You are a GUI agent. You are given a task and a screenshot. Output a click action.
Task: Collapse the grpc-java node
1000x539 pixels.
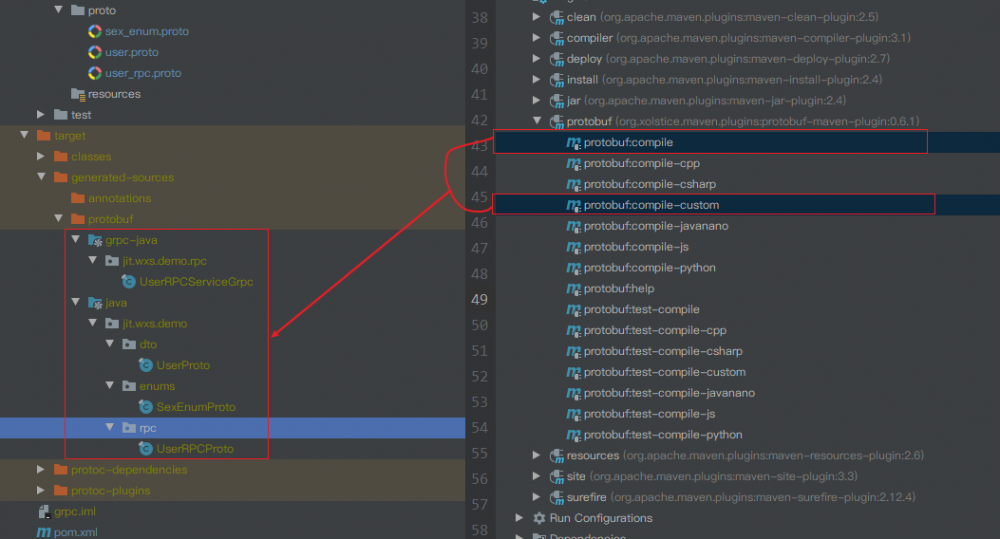pos(76,239)
